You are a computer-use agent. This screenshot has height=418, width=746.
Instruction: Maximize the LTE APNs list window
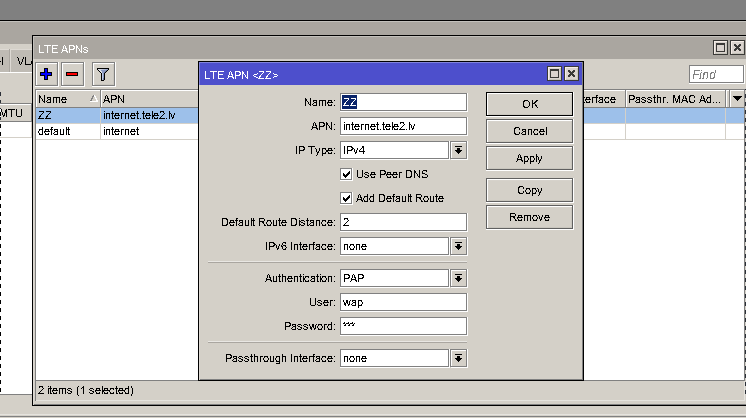click(719, 48)
